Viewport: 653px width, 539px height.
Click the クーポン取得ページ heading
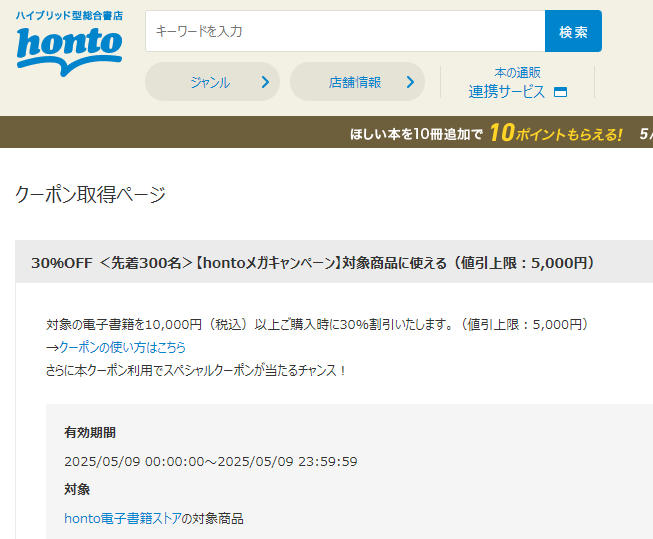pyautogui.click(x=90, y=195)
